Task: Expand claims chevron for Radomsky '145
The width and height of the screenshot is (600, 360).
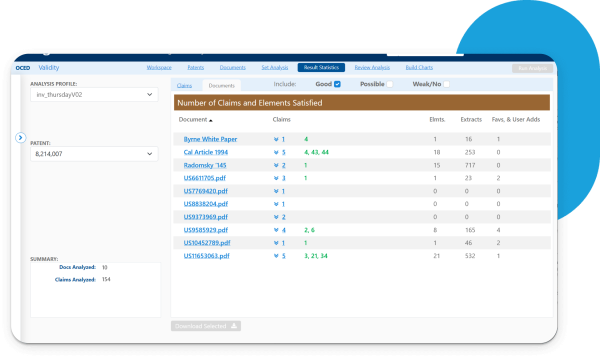Action: [276, 165]
